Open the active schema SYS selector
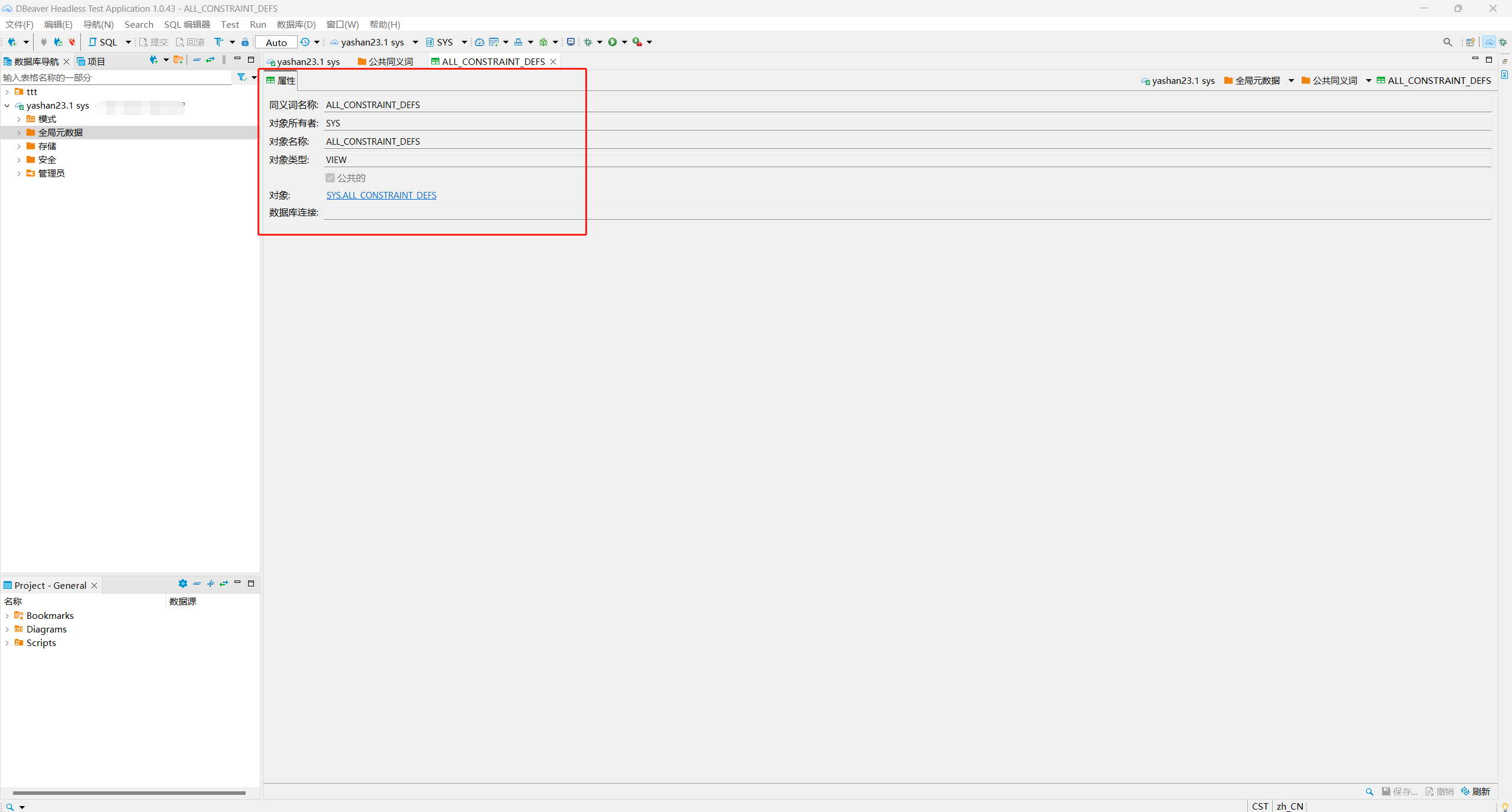The image size is (1512, 812). click(446, 42)
